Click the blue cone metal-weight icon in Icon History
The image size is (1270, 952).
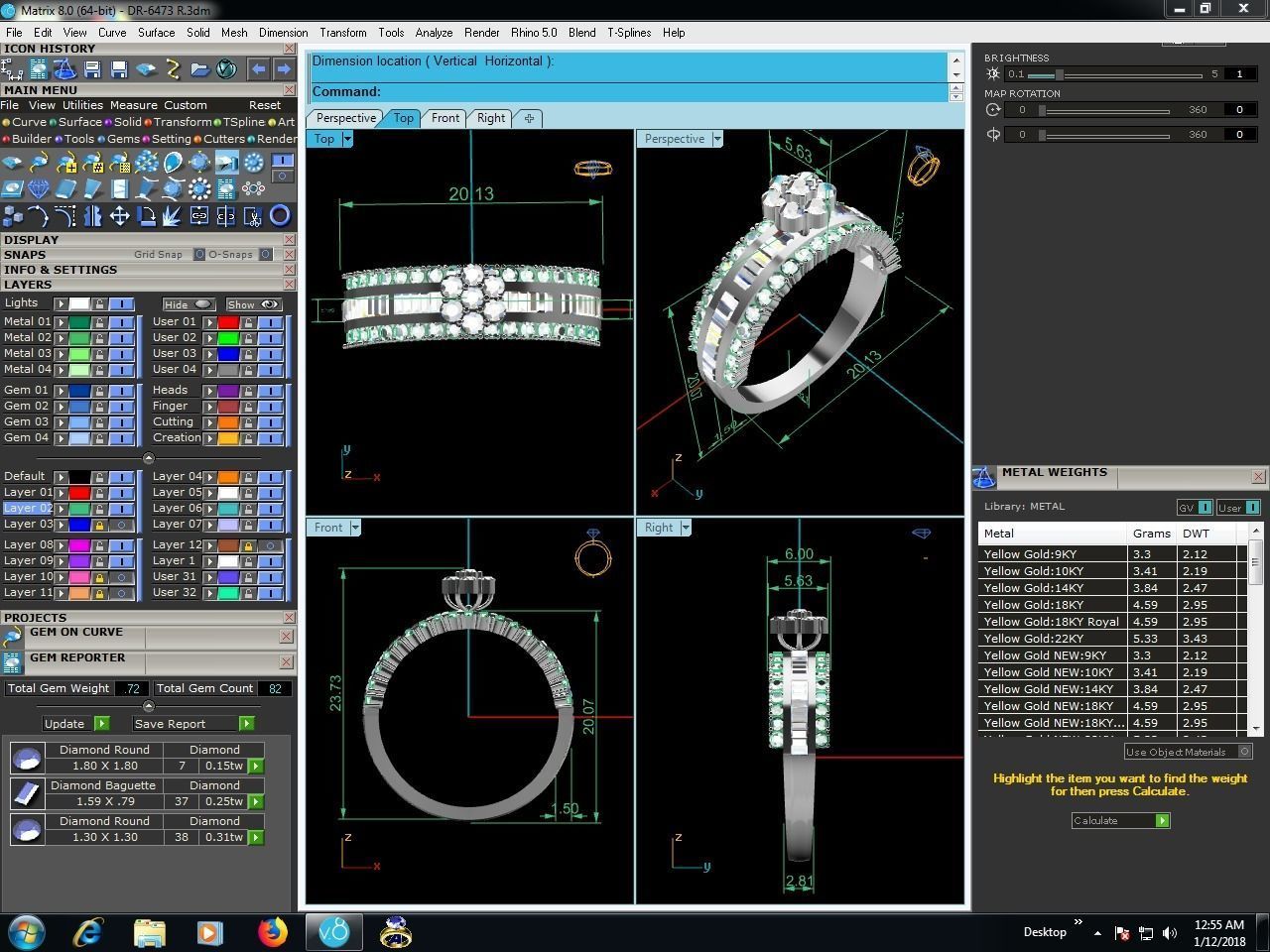(64, 68)
